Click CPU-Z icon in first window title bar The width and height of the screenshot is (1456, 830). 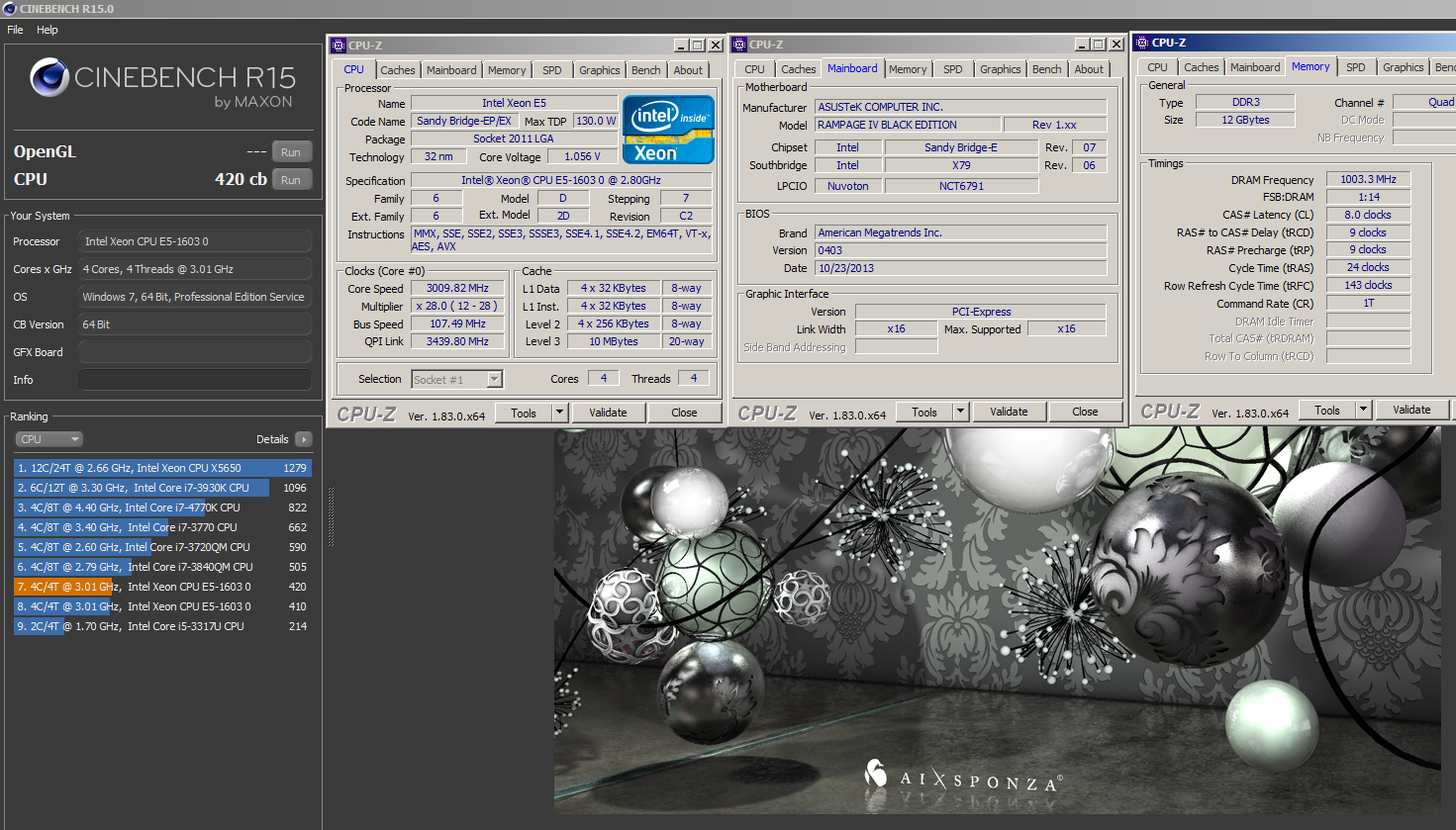(339, 46)
